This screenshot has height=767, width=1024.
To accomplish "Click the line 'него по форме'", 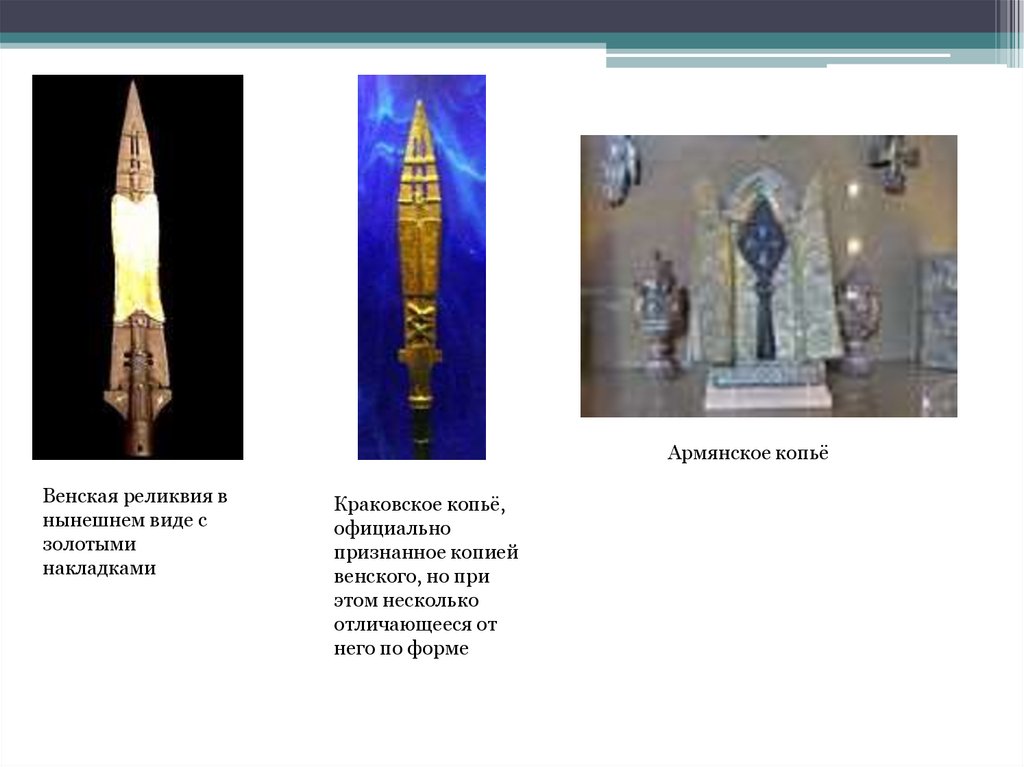I will (401, 649).
